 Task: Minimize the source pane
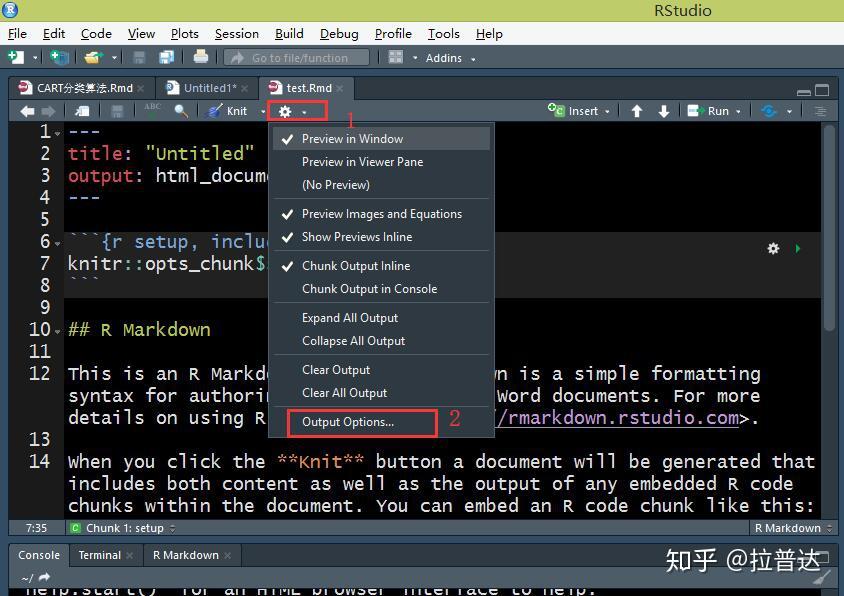tap(804, 91)
